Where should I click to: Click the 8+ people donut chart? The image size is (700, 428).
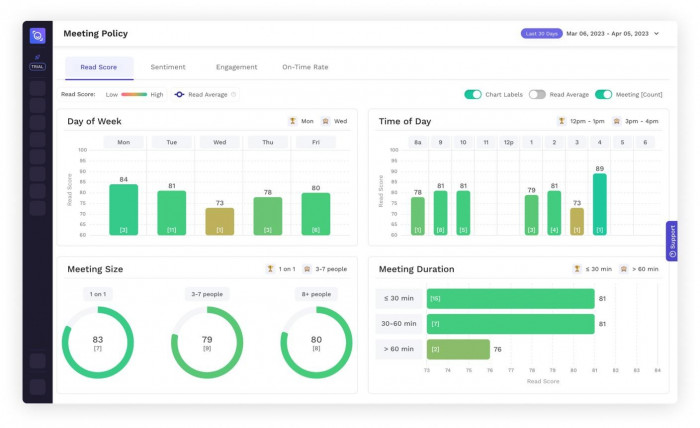tap(316, 343)
